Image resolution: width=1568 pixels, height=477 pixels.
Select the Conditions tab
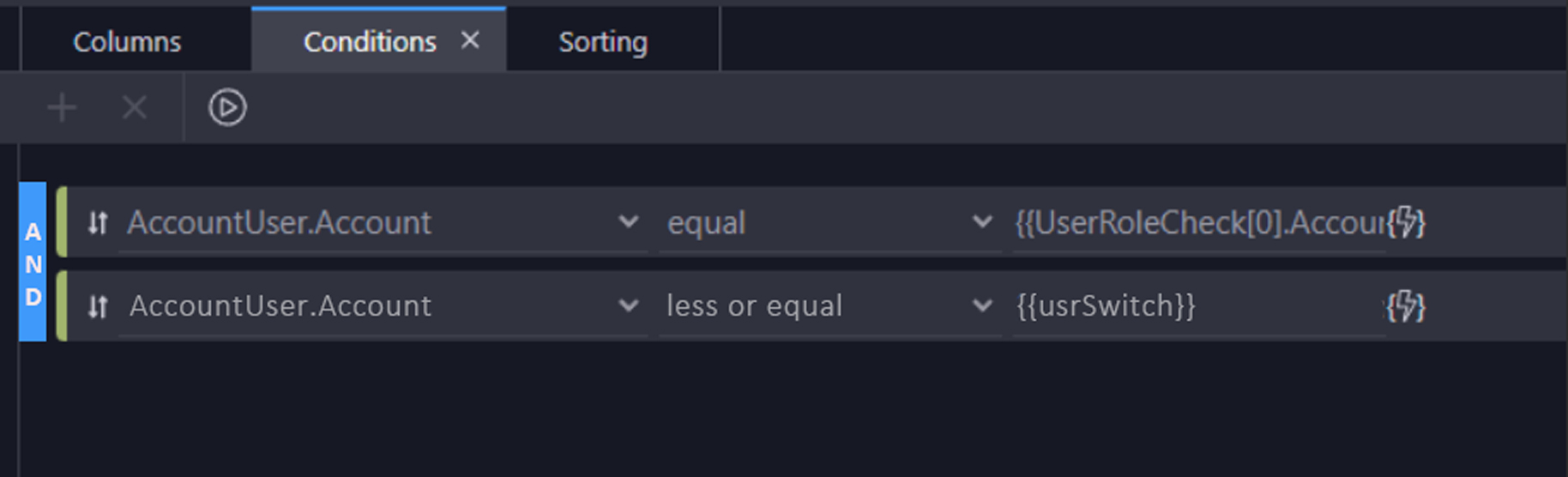[370, 41]
